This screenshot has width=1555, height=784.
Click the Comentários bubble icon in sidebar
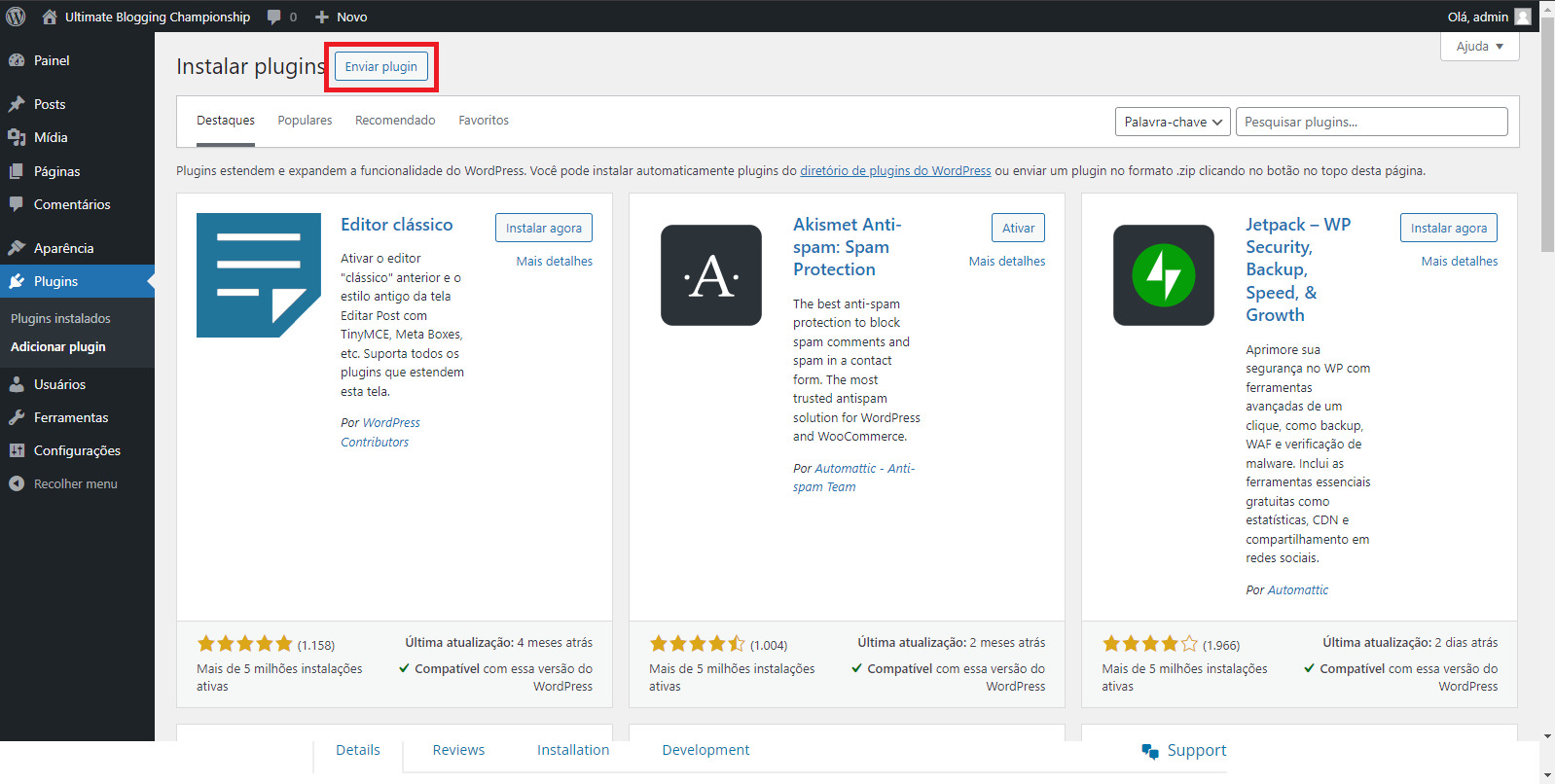coord(17,204)
